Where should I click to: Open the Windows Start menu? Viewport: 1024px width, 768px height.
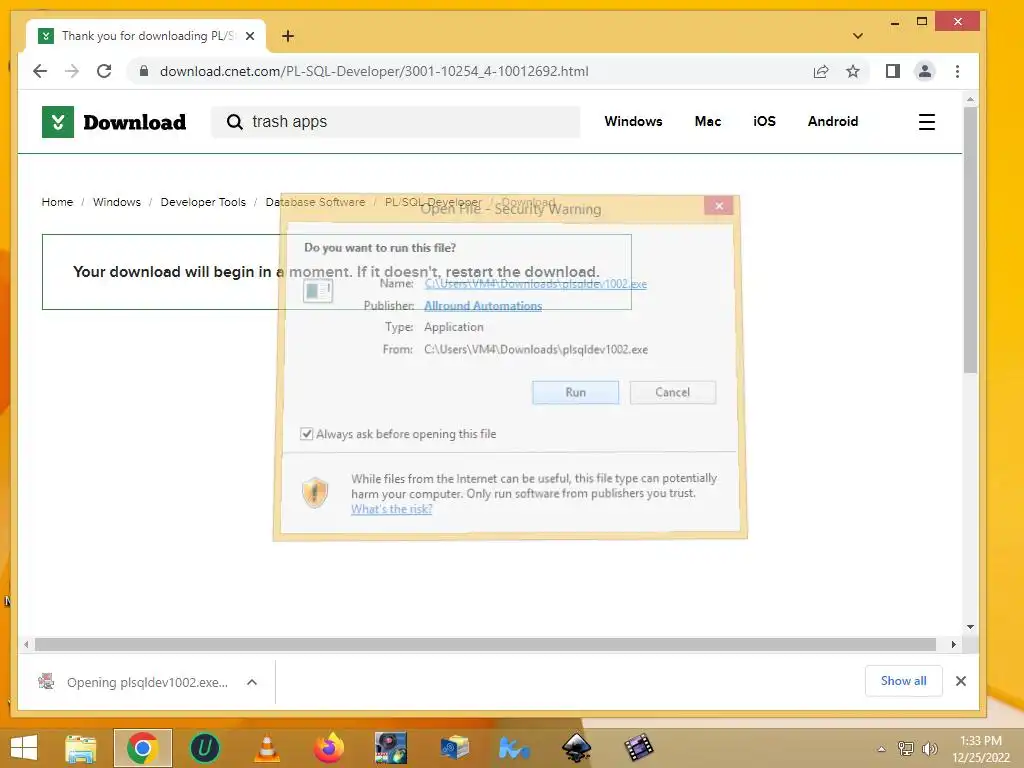(24, 748)
